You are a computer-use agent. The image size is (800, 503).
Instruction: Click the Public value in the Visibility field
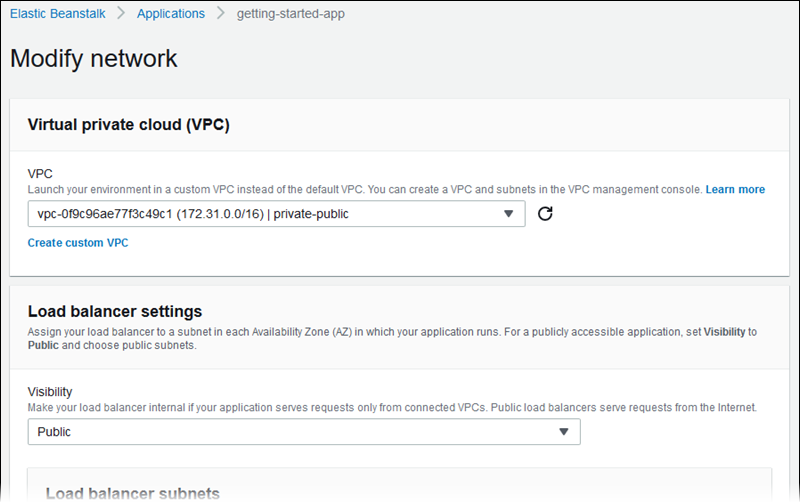click(x=54, y=432)
